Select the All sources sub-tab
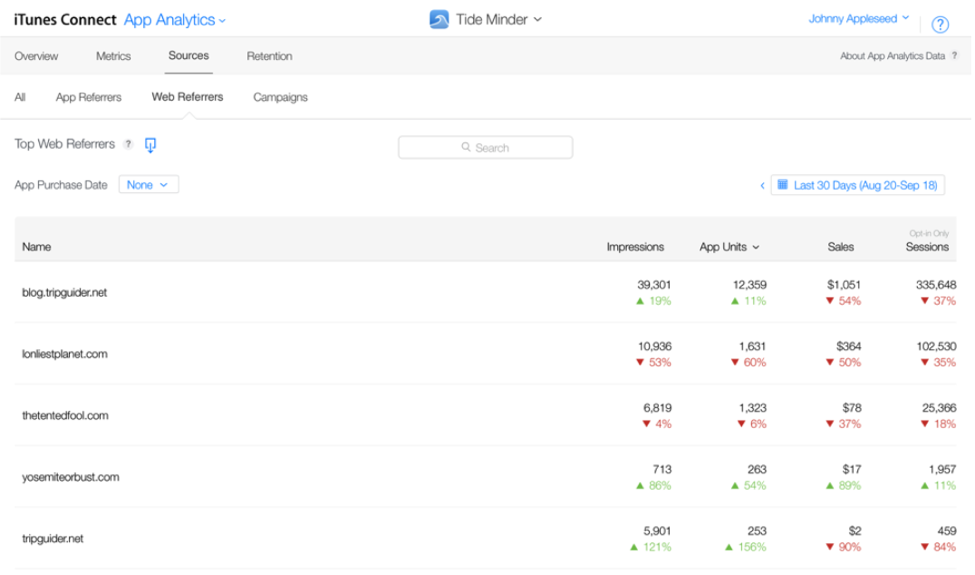Viewport: 975px width, 575px height. (x=20, y=97)
